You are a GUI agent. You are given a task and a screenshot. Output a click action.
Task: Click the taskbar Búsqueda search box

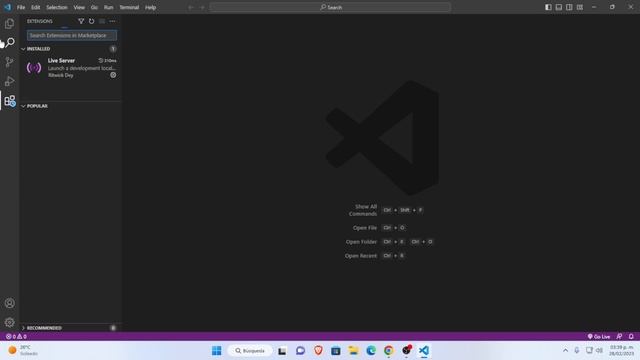(250, 351)
